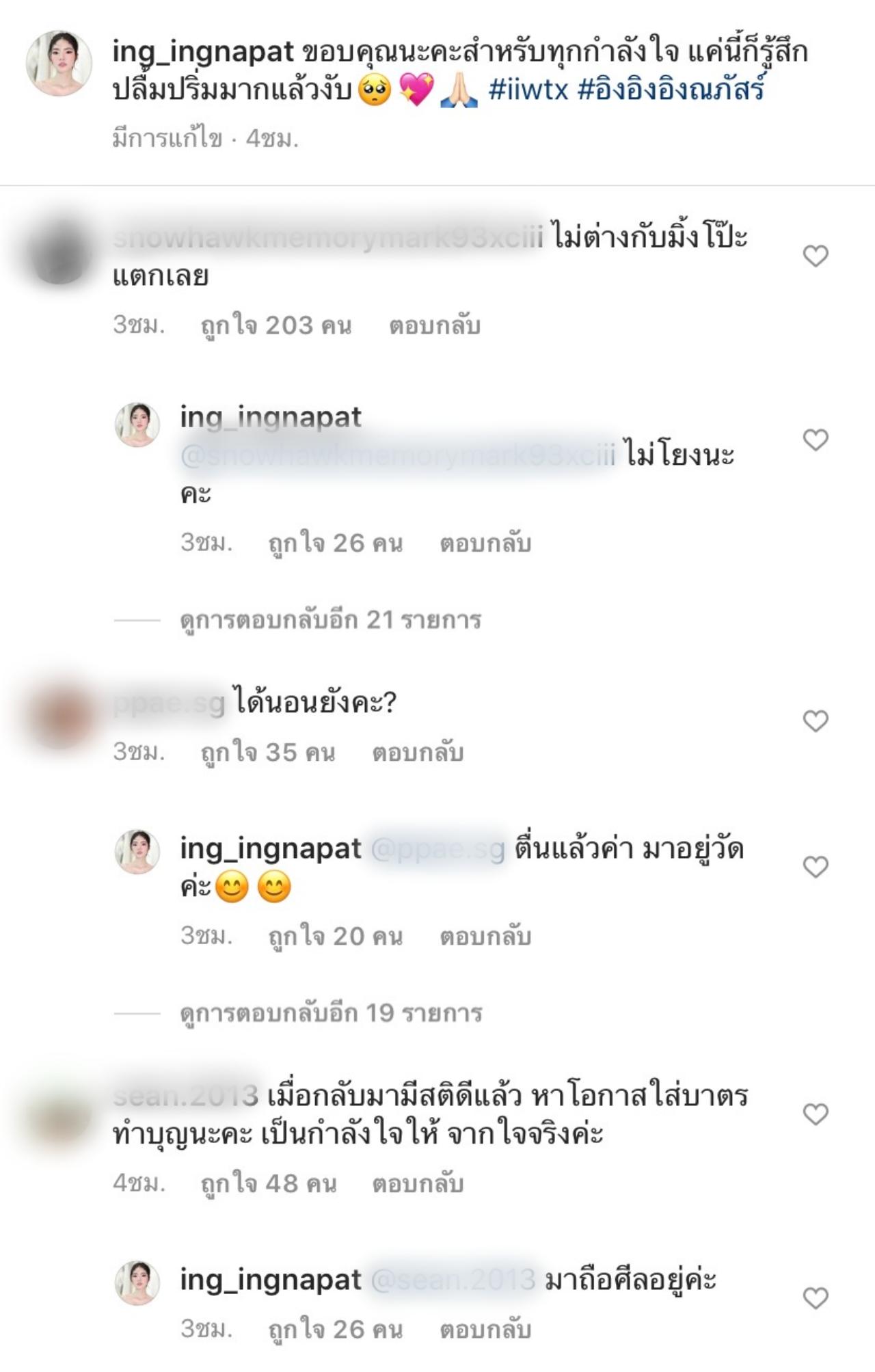875x1372 pixels.
Task: Reply to 'ตื่นแล้วค่า' comment with 20 likes
Action: click(485, 937)
